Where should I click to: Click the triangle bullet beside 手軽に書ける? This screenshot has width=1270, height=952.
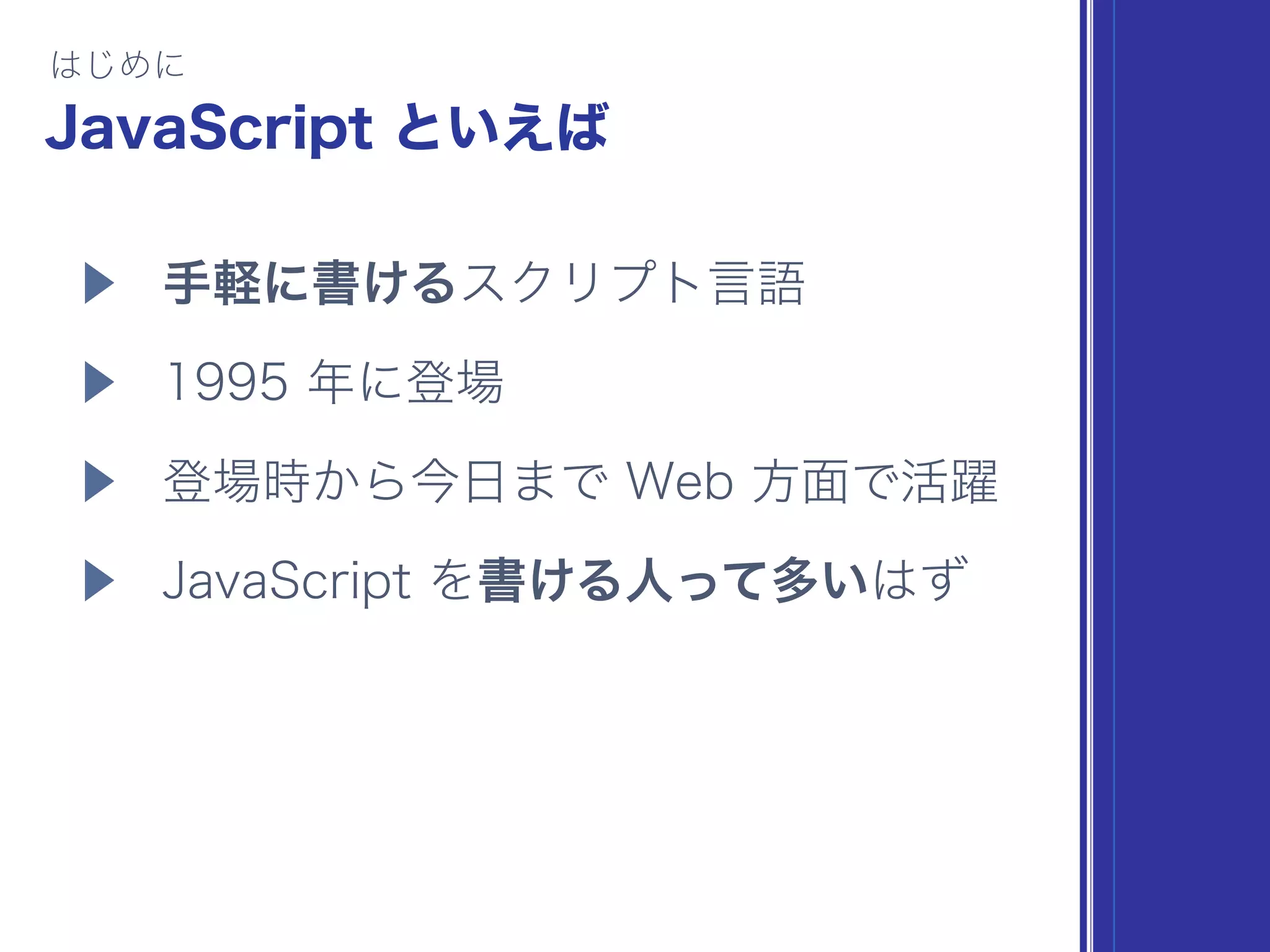99,283
